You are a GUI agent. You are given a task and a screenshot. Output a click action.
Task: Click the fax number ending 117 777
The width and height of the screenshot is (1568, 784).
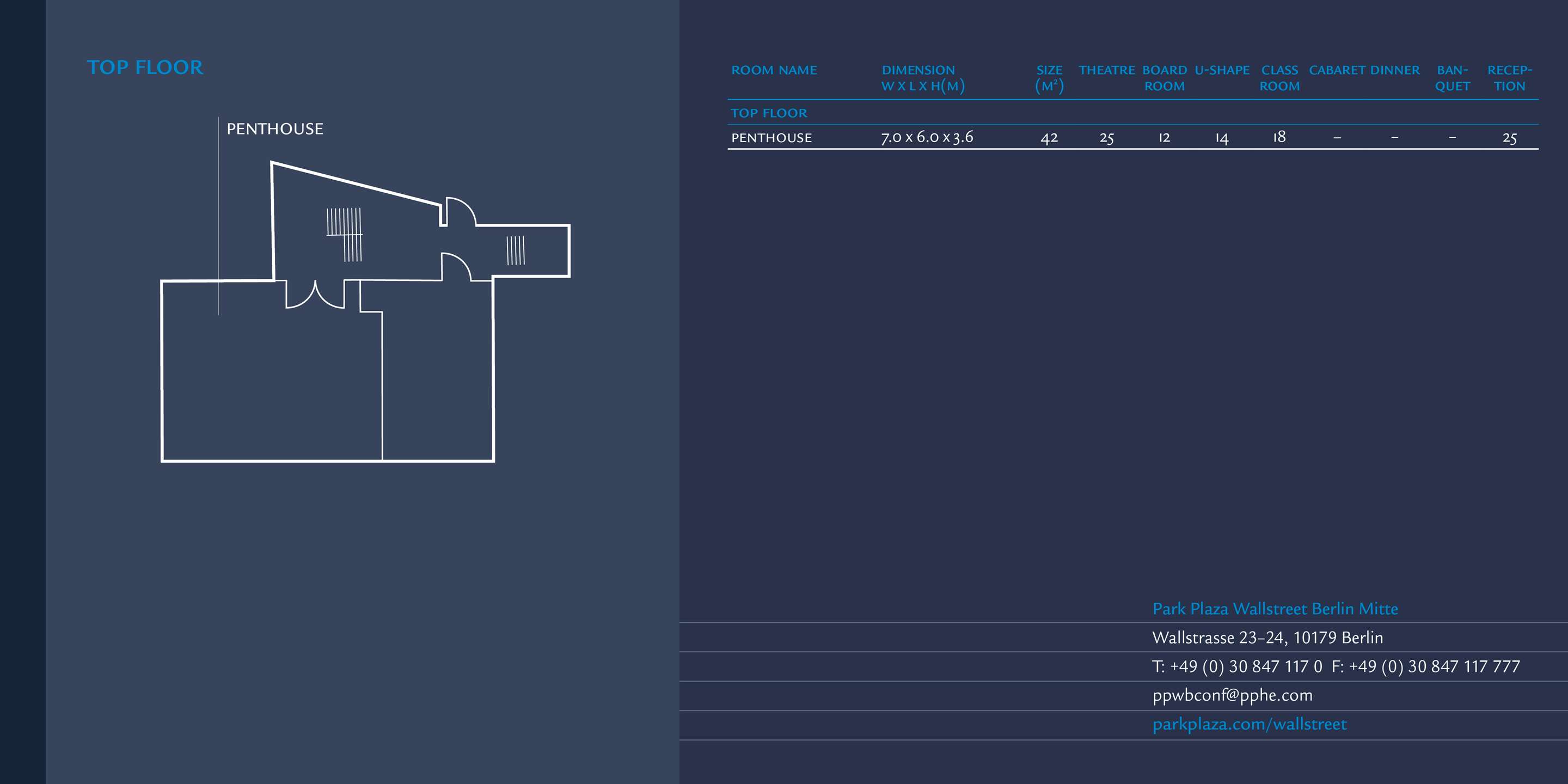click(x=1434, y=666)
